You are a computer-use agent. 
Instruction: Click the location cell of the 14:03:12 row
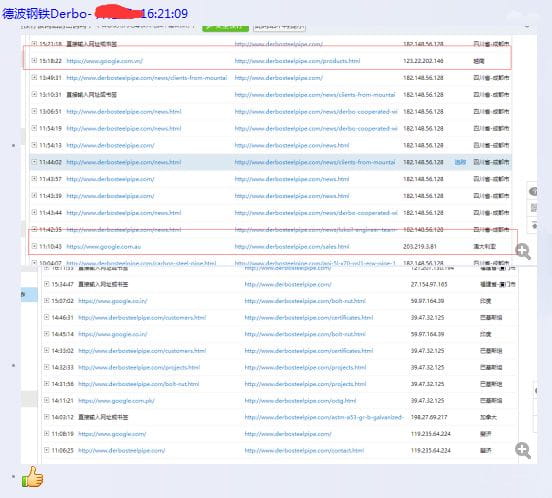pos(488,417)
